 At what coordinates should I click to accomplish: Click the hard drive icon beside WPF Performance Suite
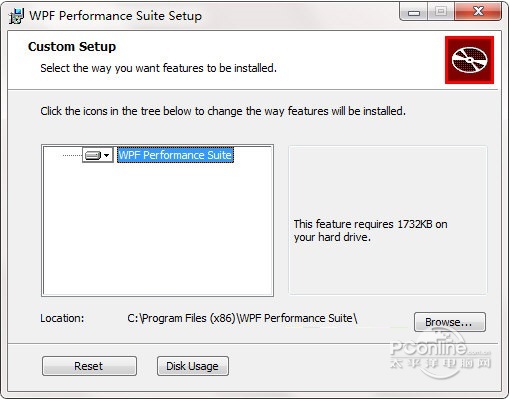[93, 155]
